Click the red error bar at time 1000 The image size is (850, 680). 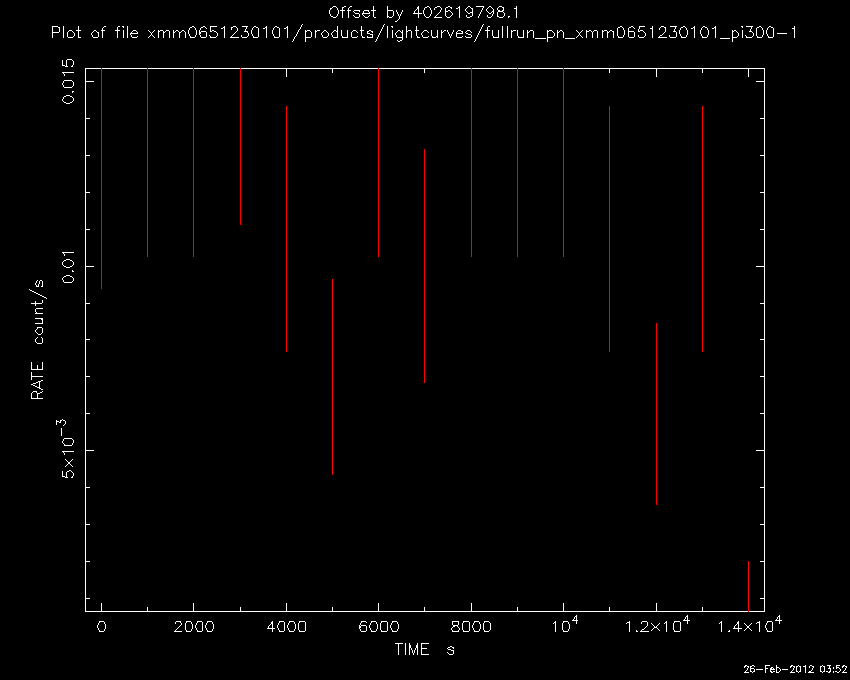point(147,163)
